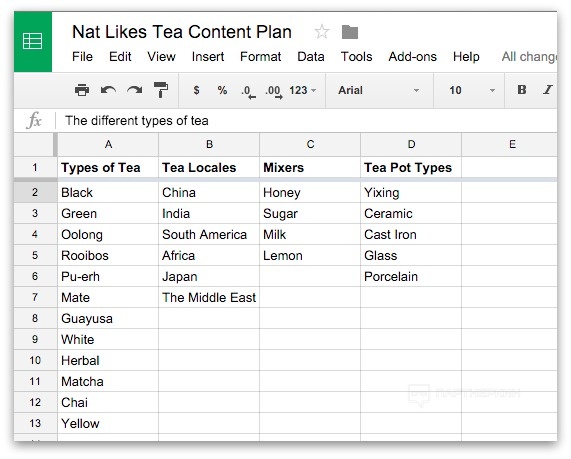This screenshot has height=459, width=571.
Task: Select column C header
Action: (x=310, y=145)
